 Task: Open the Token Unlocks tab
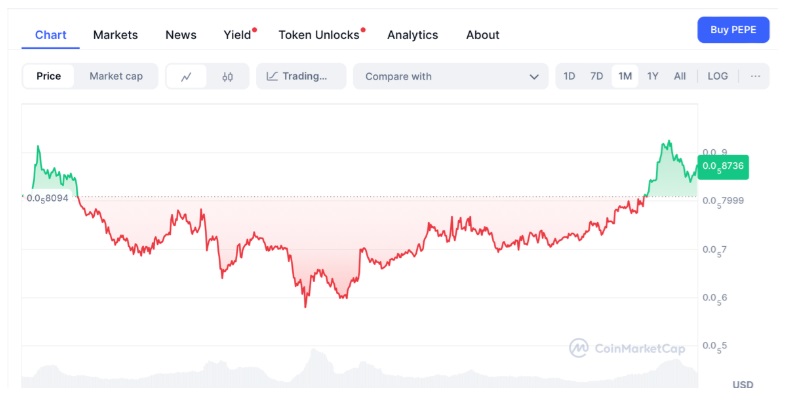pos(319,34)
